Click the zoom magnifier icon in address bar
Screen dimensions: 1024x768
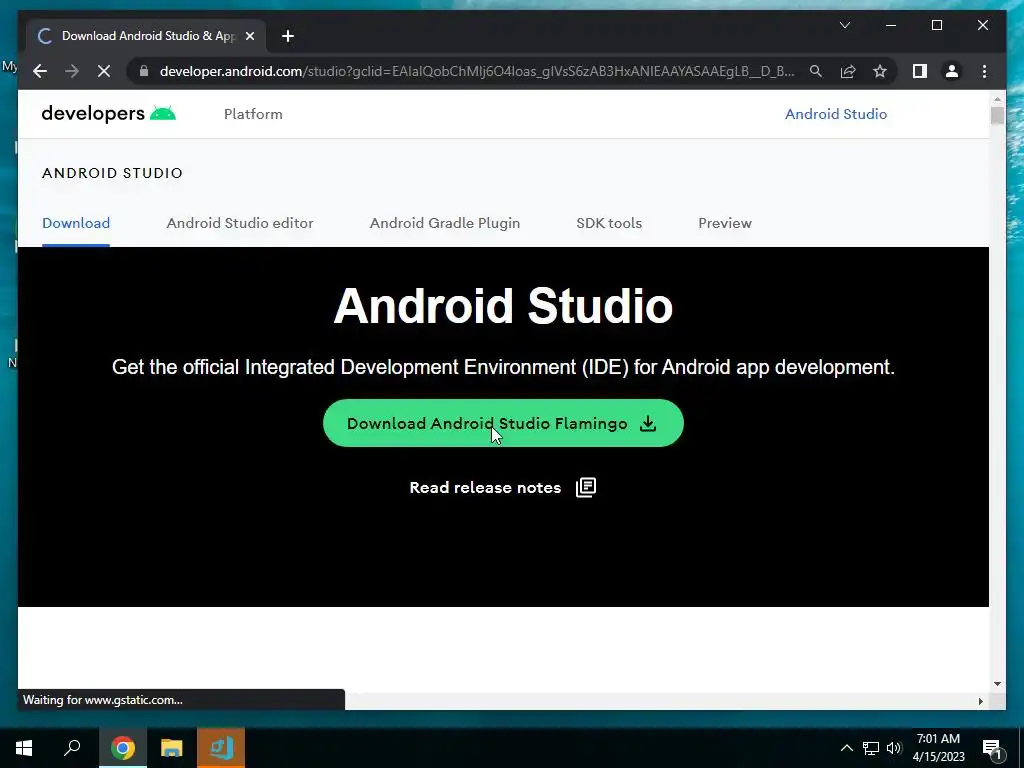[x=816, y=71]
